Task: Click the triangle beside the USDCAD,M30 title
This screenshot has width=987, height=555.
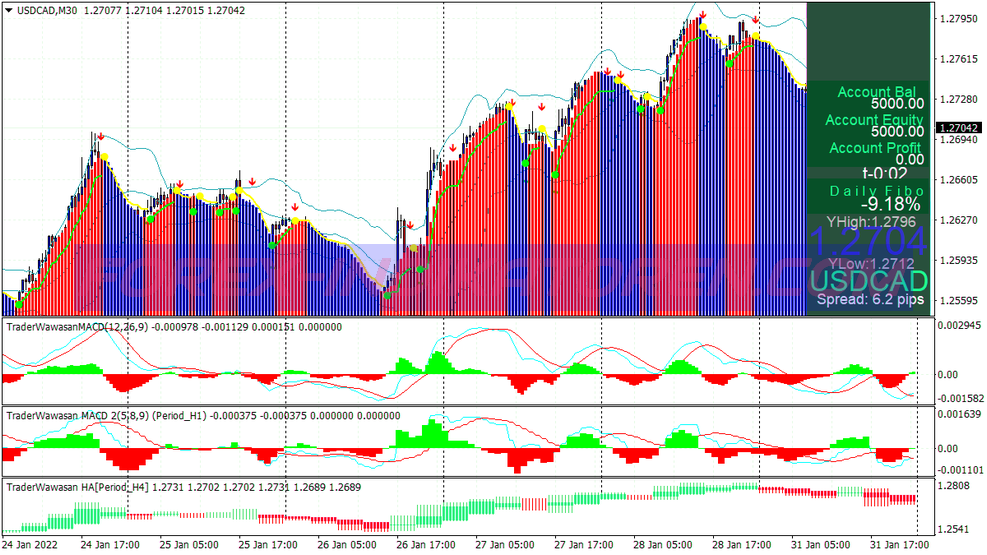Action: pyautogui.click(x=9, y=9)
